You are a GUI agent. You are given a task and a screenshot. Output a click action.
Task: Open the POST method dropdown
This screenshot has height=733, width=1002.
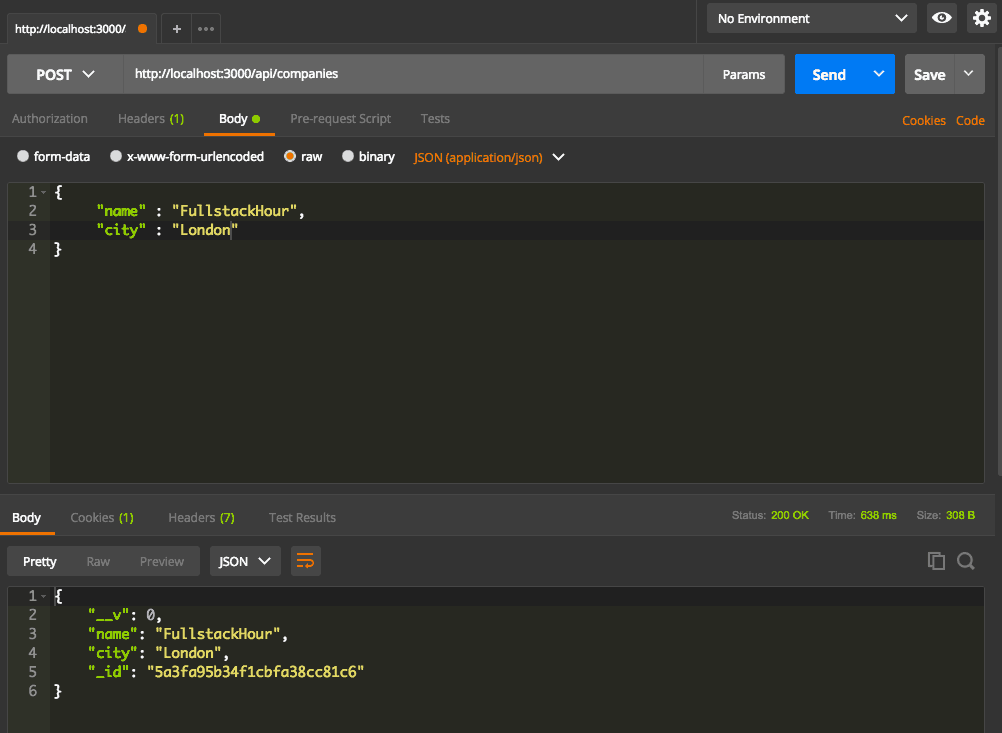click(65, 74)
